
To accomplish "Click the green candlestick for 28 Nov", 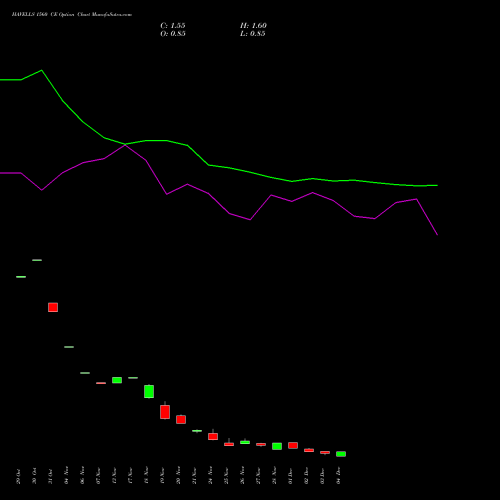I will 277,446.
